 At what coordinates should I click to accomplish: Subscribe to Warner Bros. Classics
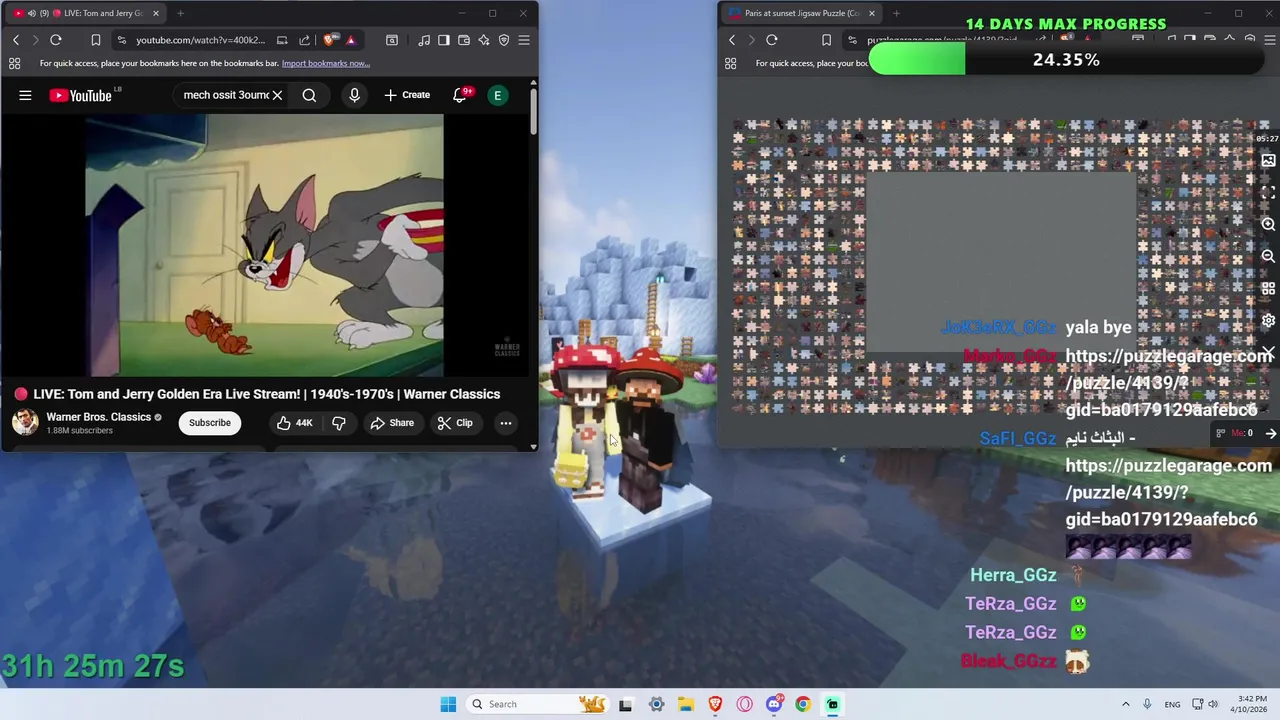tap(210, 423)
